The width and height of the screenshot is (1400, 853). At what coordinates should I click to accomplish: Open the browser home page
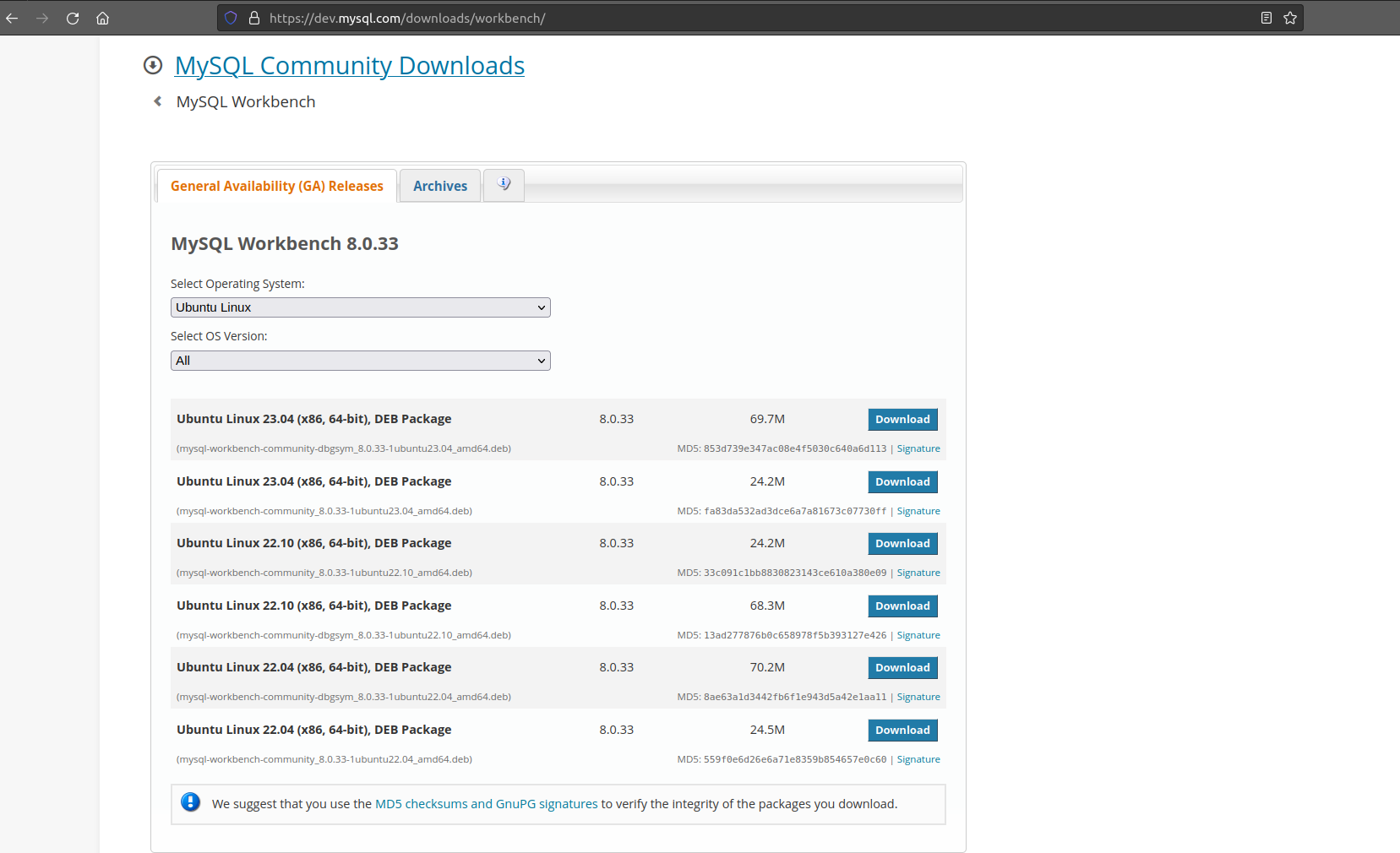tap(102, 18)
